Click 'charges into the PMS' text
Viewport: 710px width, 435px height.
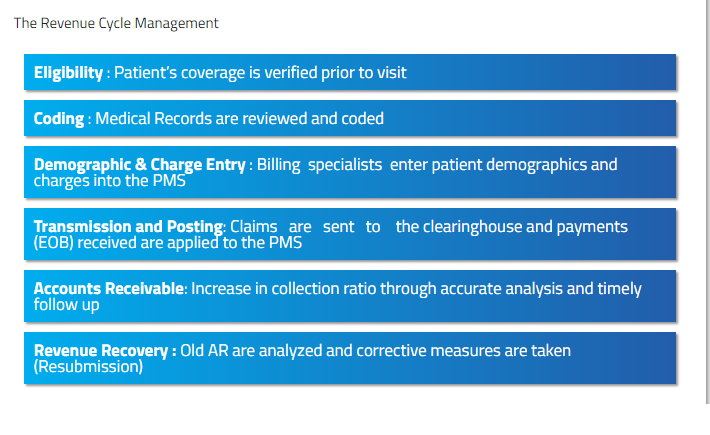[110, 181]
